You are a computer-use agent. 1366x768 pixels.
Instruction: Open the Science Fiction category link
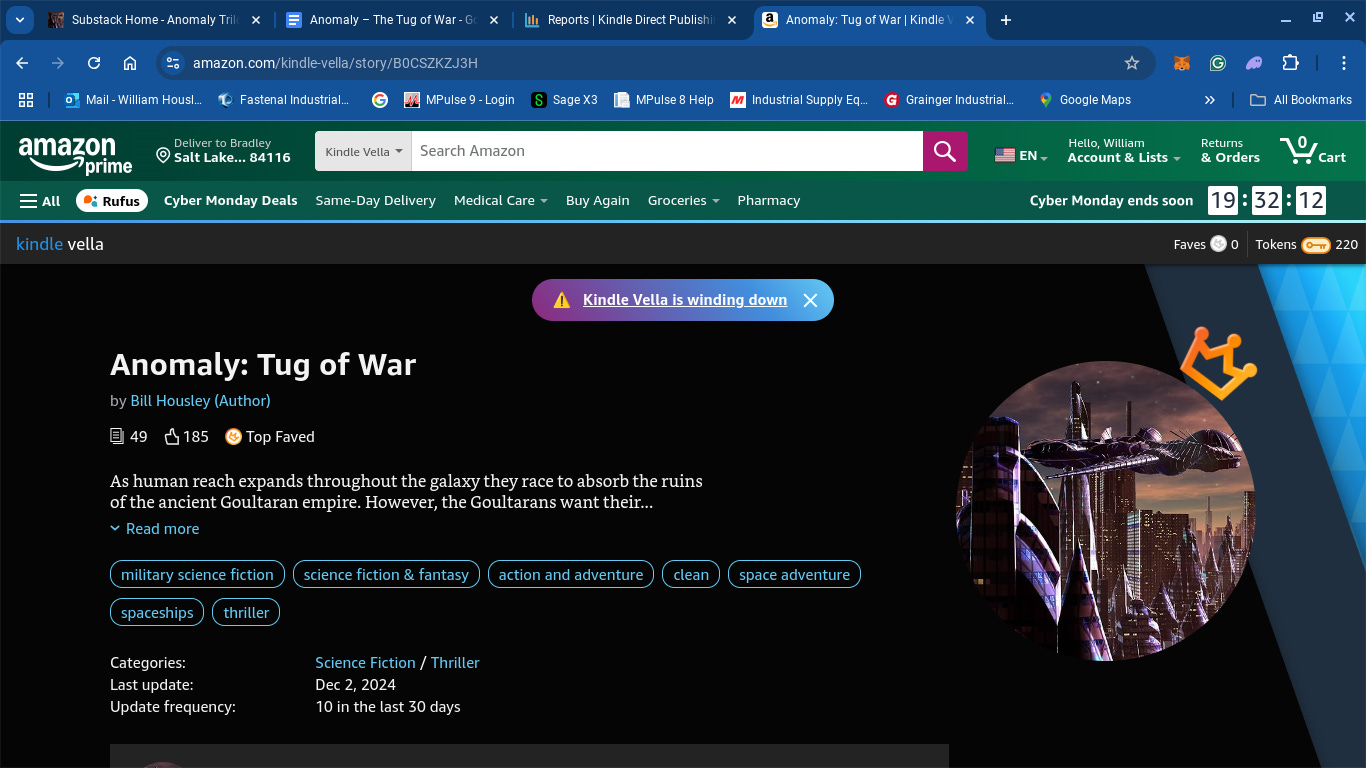(365, 663)
